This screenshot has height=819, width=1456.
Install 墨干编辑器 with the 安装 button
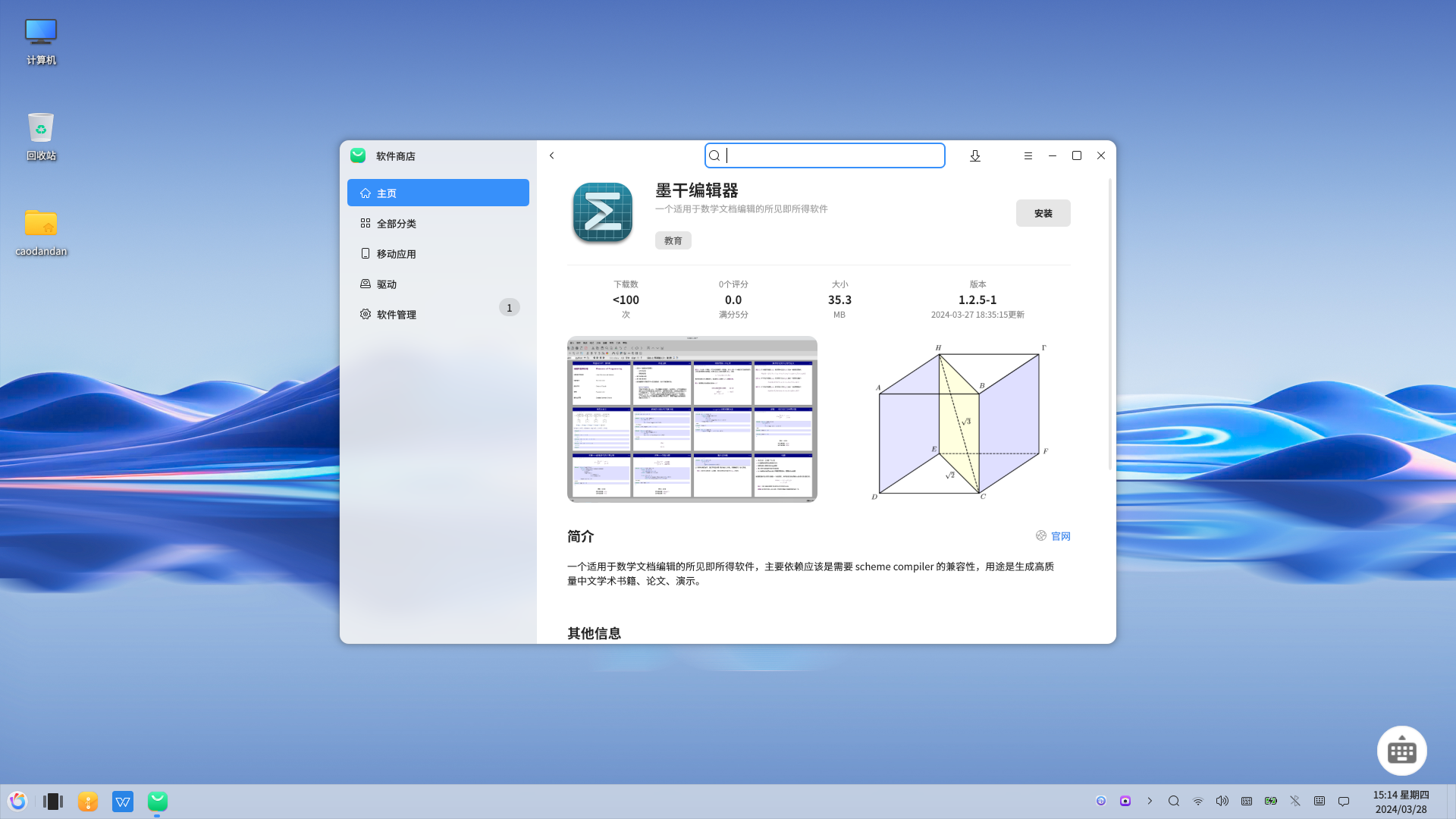coord(1043,213)
